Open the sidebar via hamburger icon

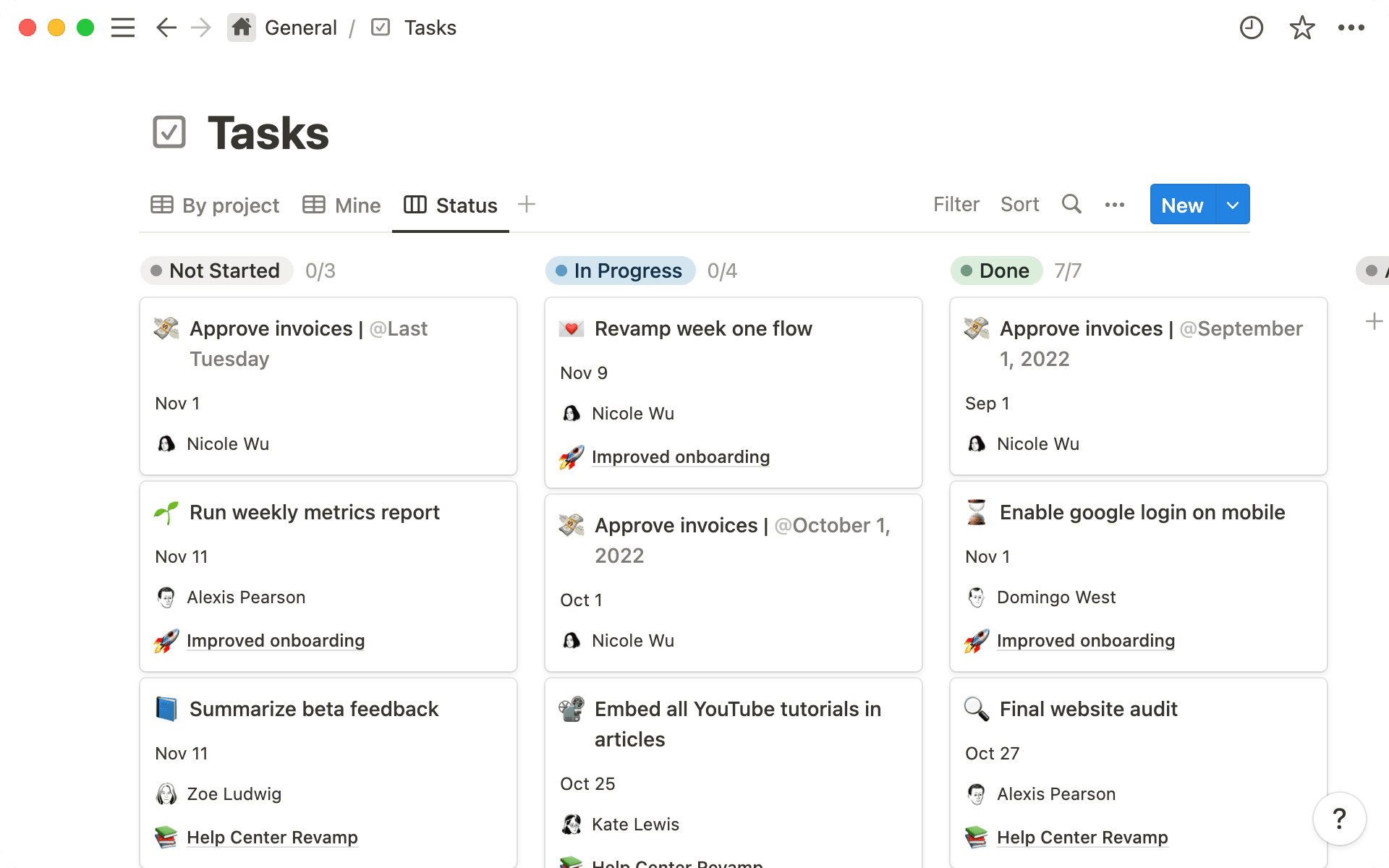123,27
